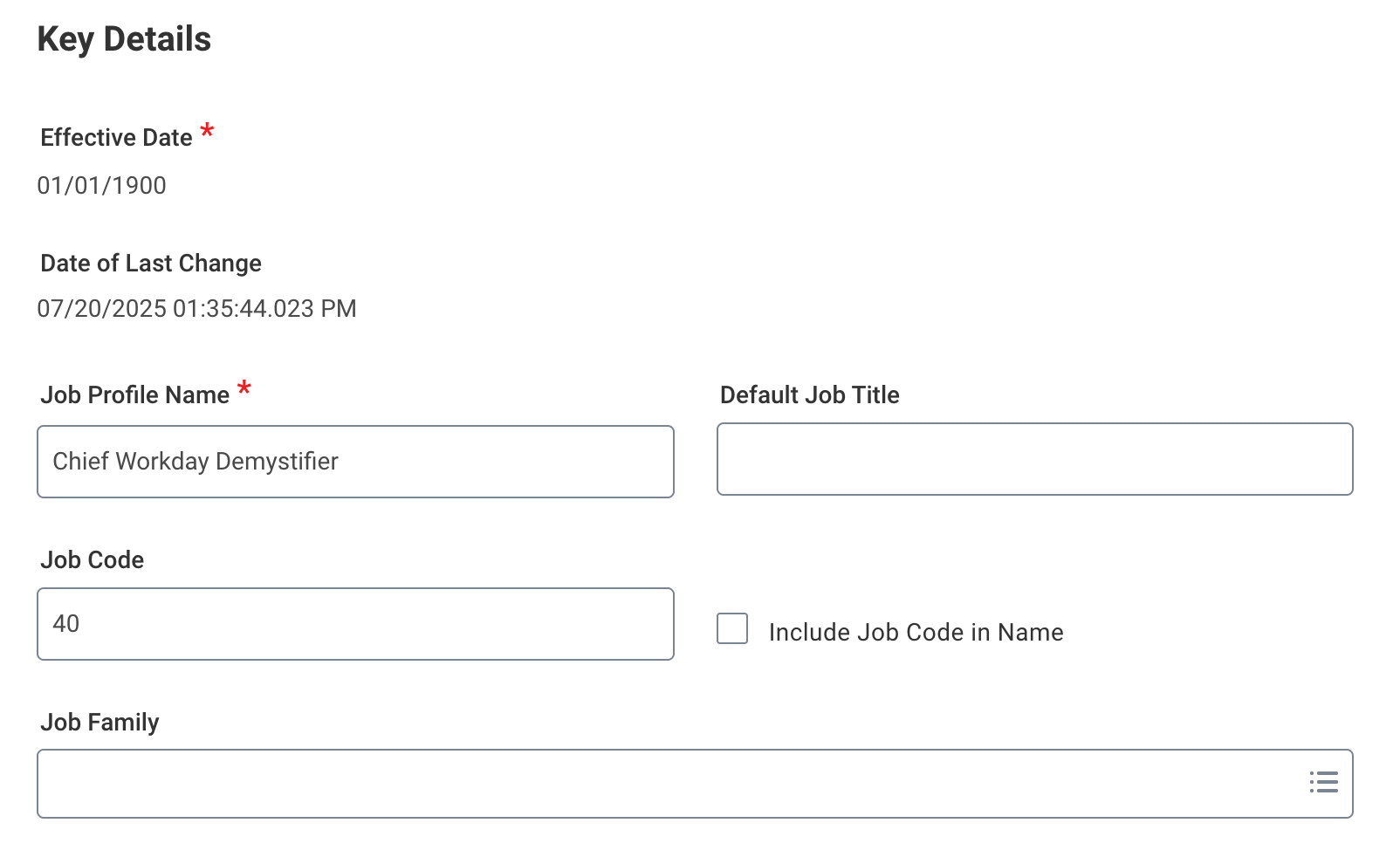This screenshot has width=1400, height=864.
Task: Open the Job Family prompt list icon
Action: (x=1323, y=782)
